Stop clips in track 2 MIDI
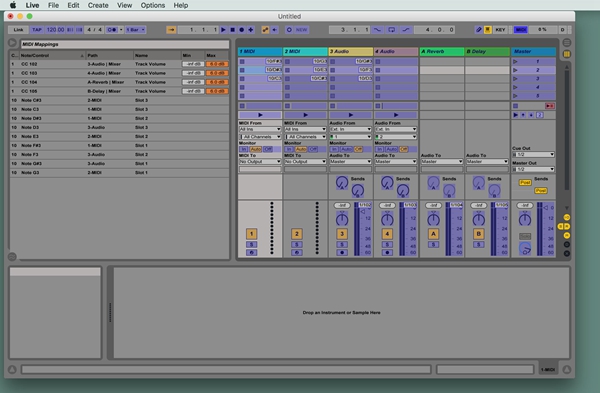This screenshot has width=600, height=393. (287, 106)
